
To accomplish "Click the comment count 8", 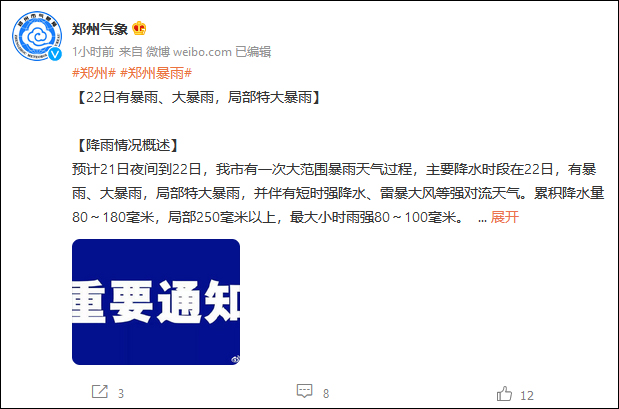I will point(326,394).
